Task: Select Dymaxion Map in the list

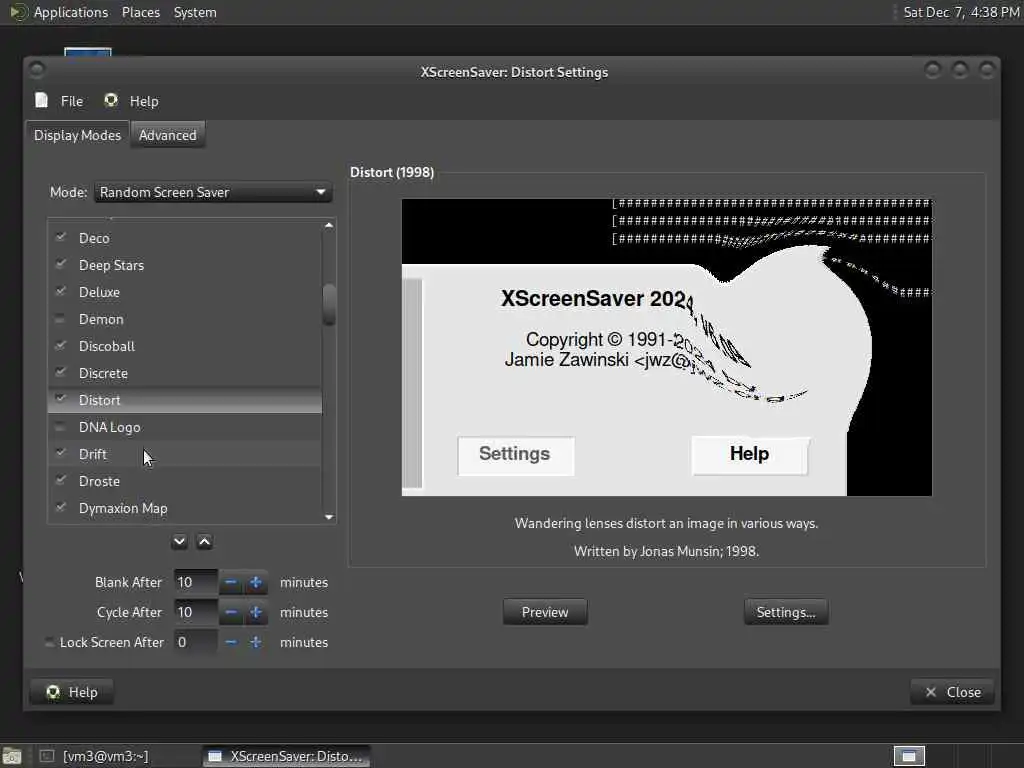Action: [x=185, y=508]
